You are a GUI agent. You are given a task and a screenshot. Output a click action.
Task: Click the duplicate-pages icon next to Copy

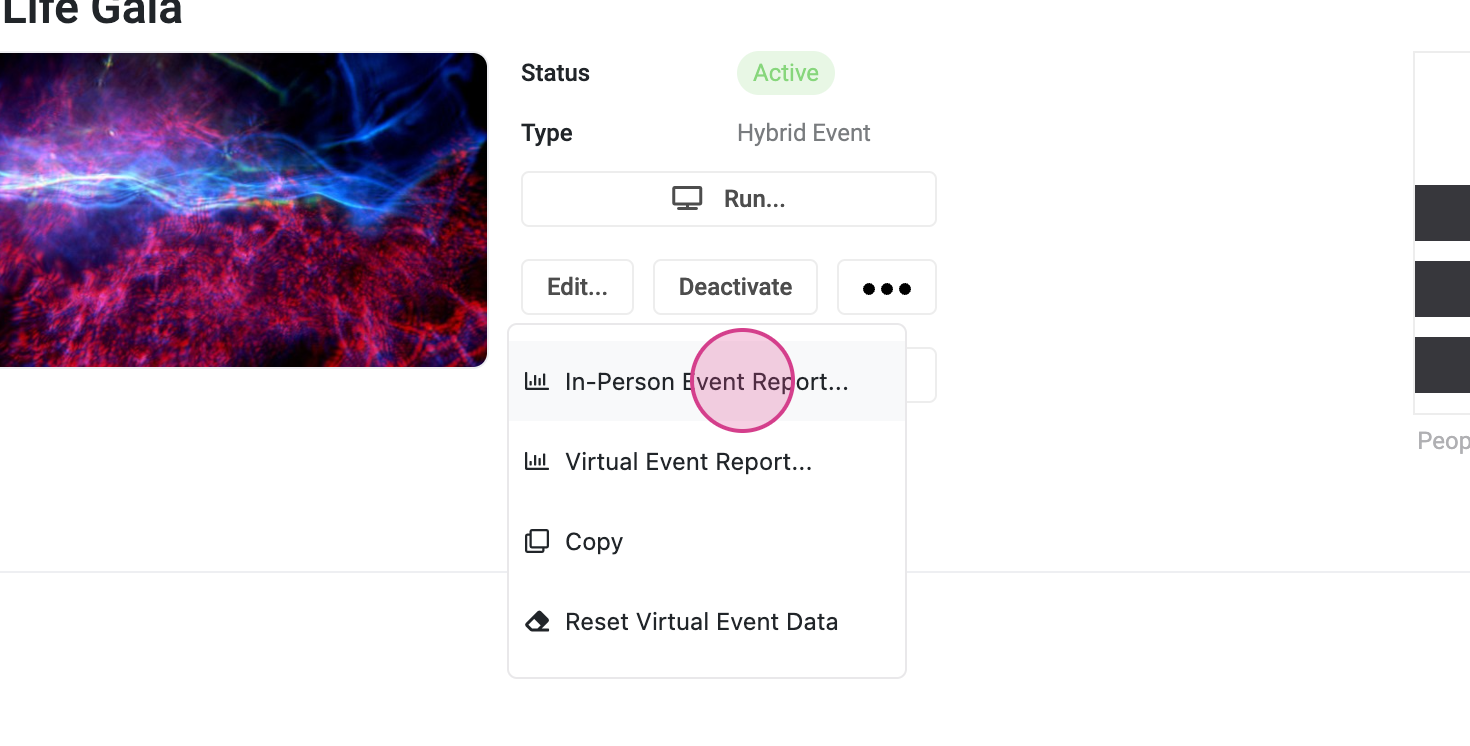[537, 542]
